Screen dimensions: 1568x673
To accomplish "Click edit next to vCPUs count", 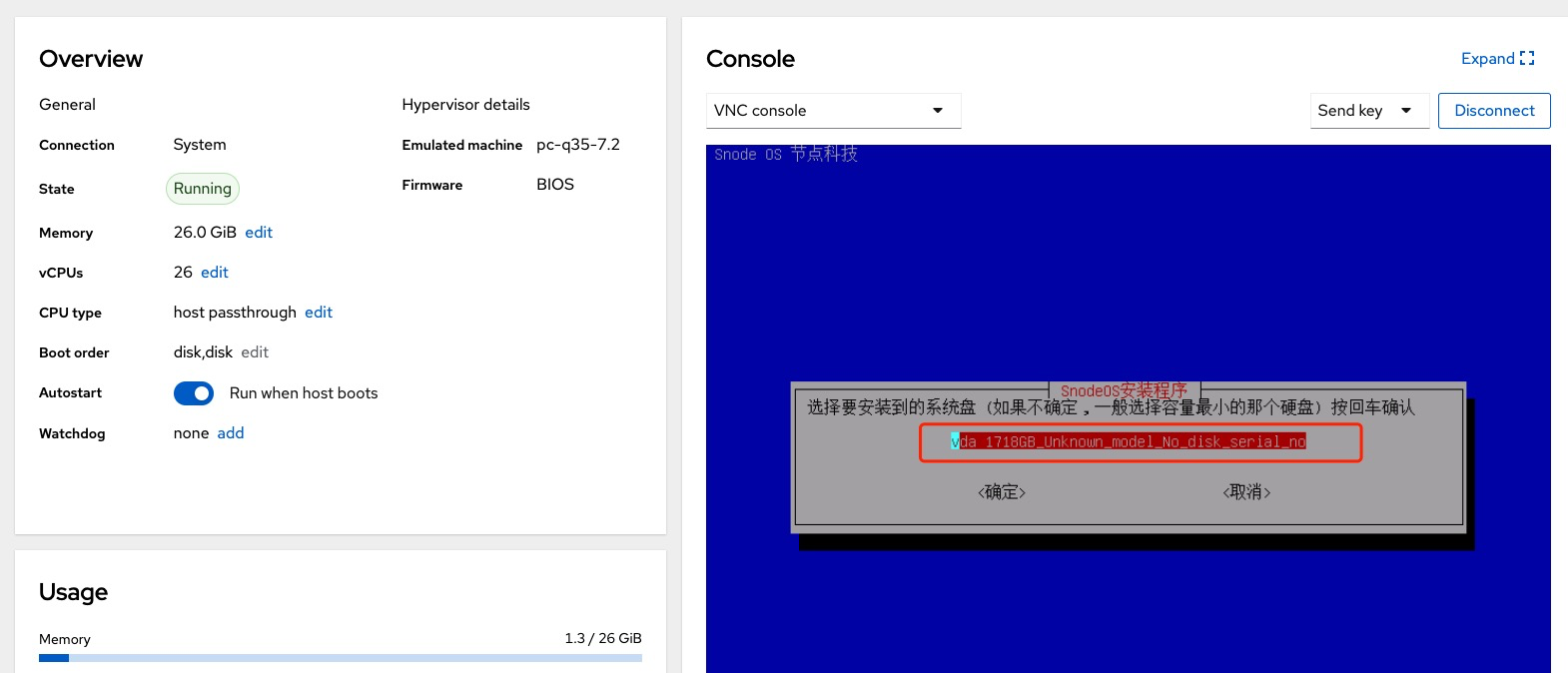I will pos(215,273).
